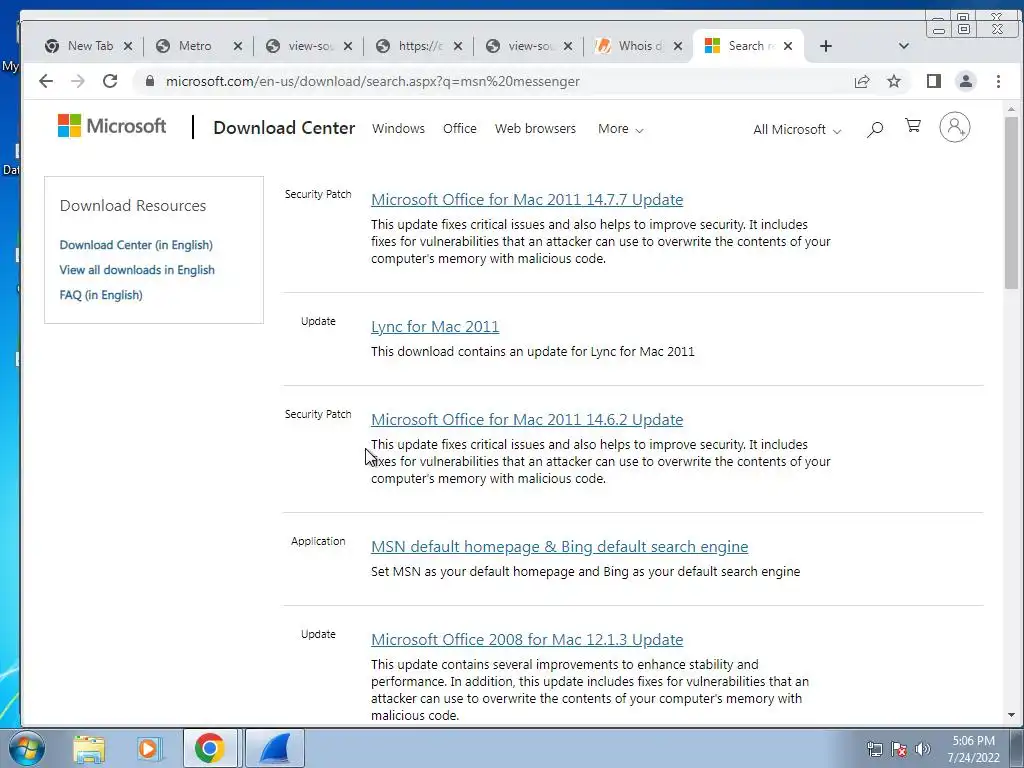The width and height of the screenshot is (1024, 768).
Task: Open the Wireshark shark-fin taskbar icon
Action: pyautogui.click(x=275, y=748)
